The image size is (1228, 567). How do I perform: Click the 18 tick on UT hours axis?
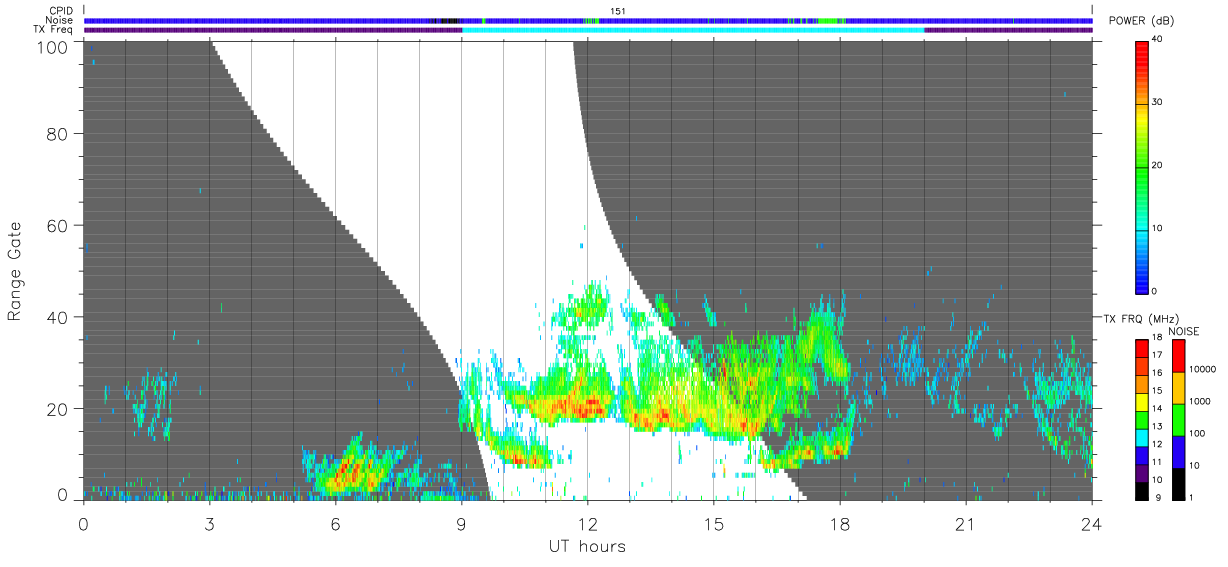[x=839, y=524]
